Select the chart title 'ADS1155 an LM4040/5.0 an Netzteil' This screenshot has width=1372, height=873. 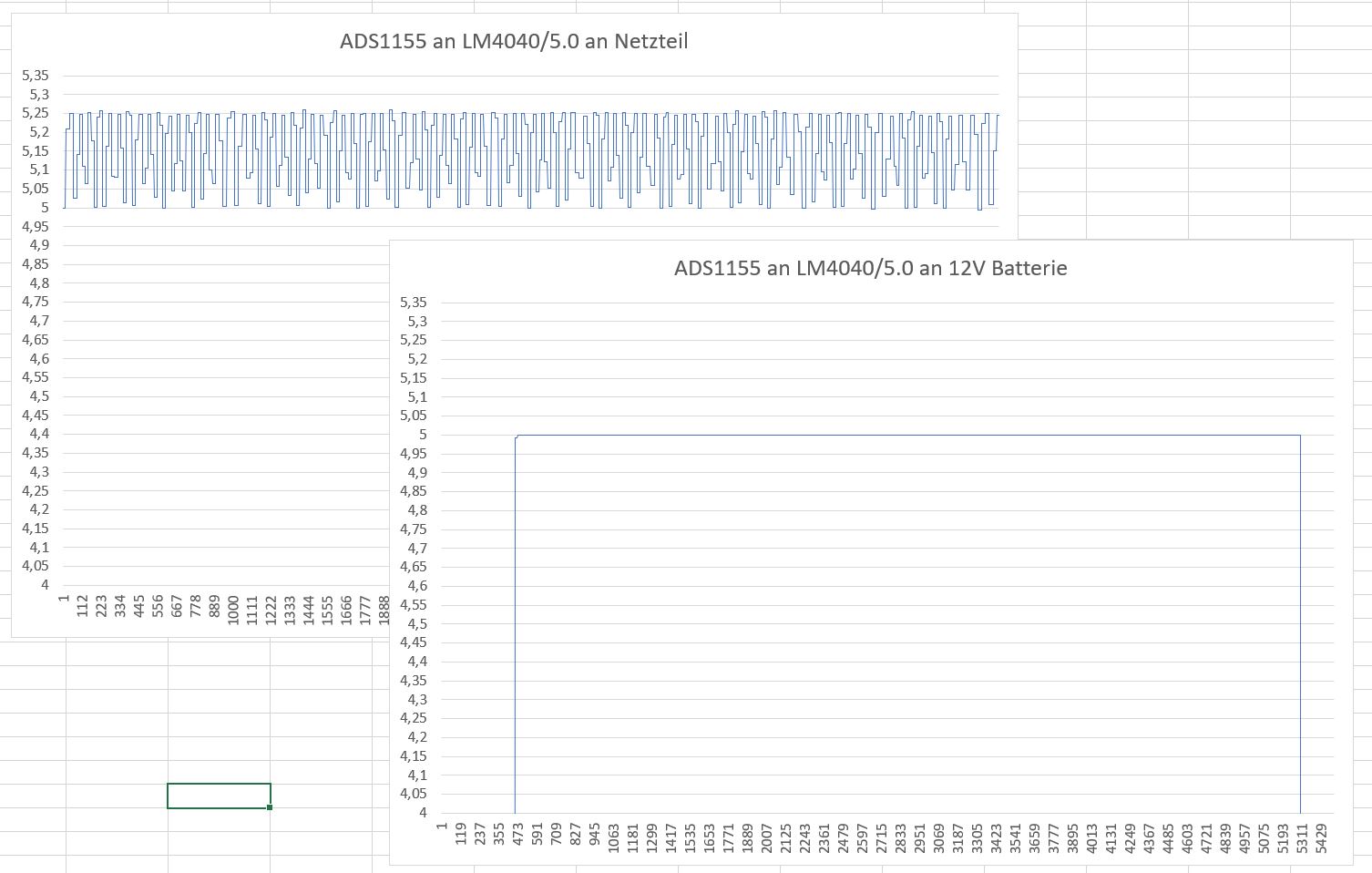pyautogui.click(x=514, y=41)
